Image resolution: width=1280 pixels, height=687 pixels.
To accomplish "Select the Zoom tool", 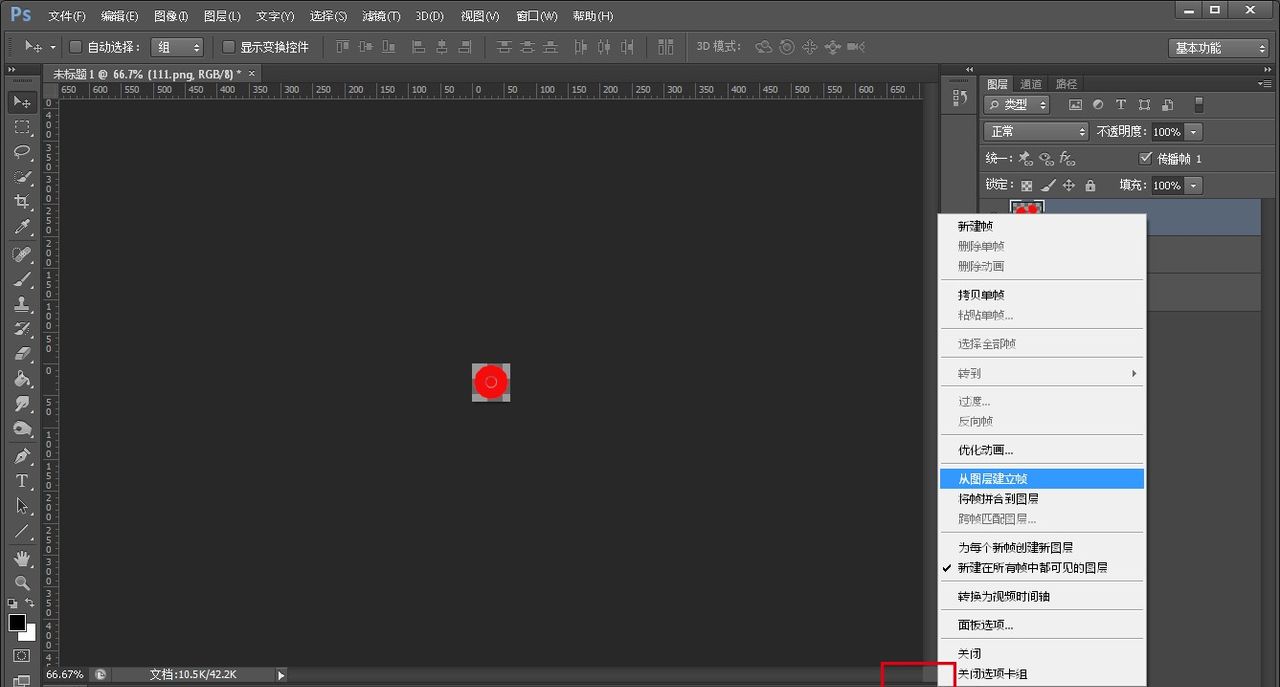I will pos(22,583).
